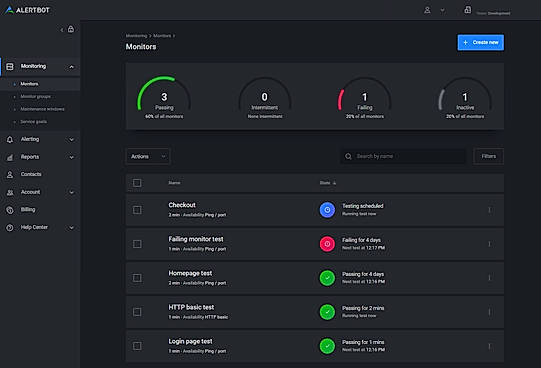Open the more options menu for Checkout

click(x=489, y=210)
